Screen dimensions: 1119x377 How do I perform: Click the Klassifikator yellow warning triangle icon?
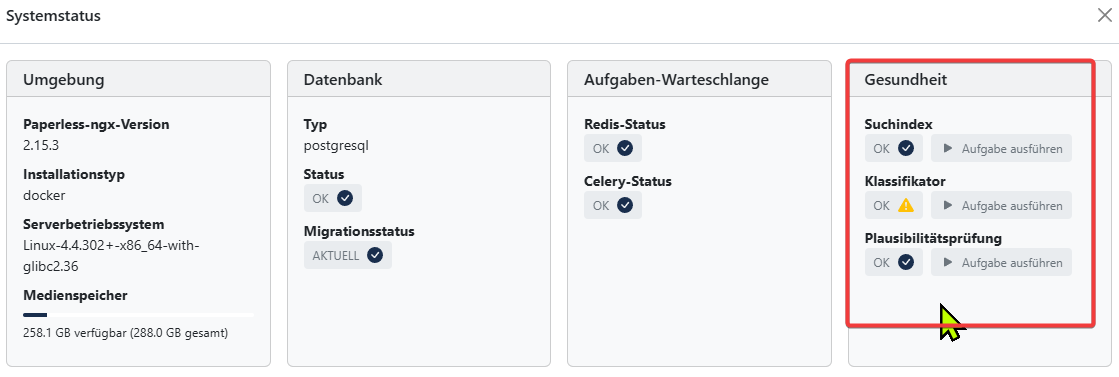click(x=906, y=205)
